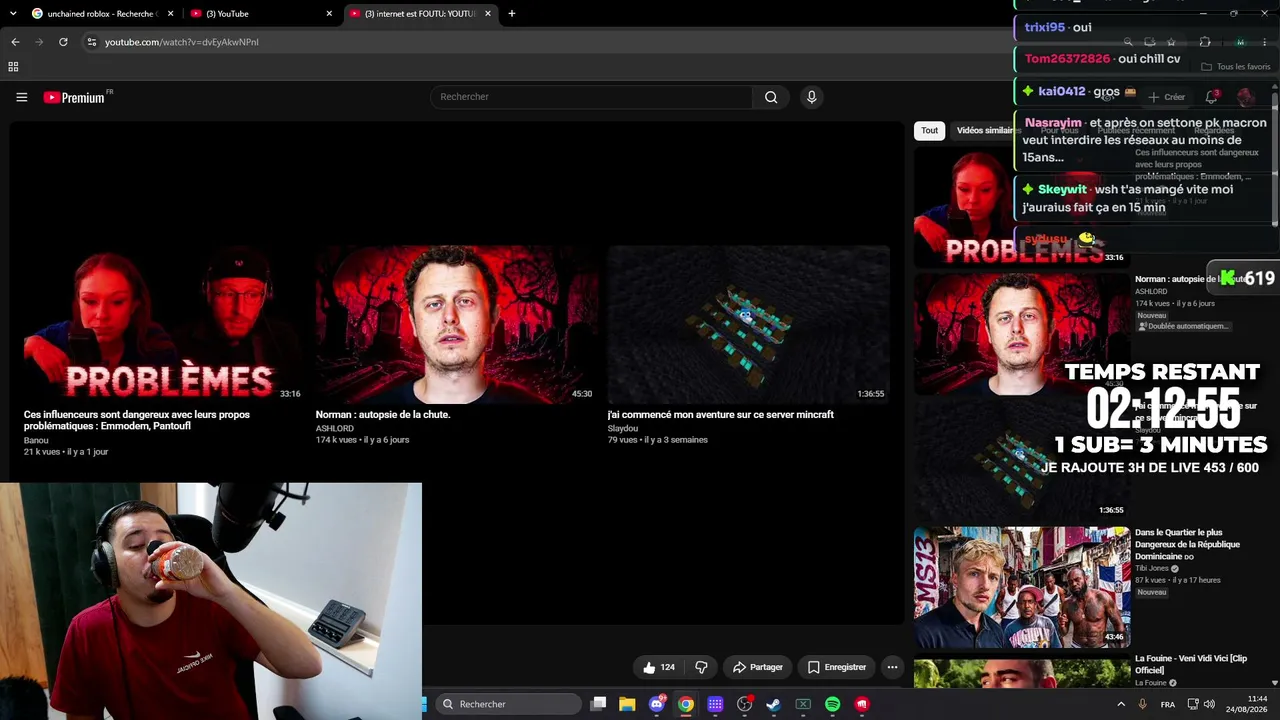The width and height of the screenshot is (1280, 720).
Task: Open title j'ai commencé mon aventure video
Action: pos(721,414)
